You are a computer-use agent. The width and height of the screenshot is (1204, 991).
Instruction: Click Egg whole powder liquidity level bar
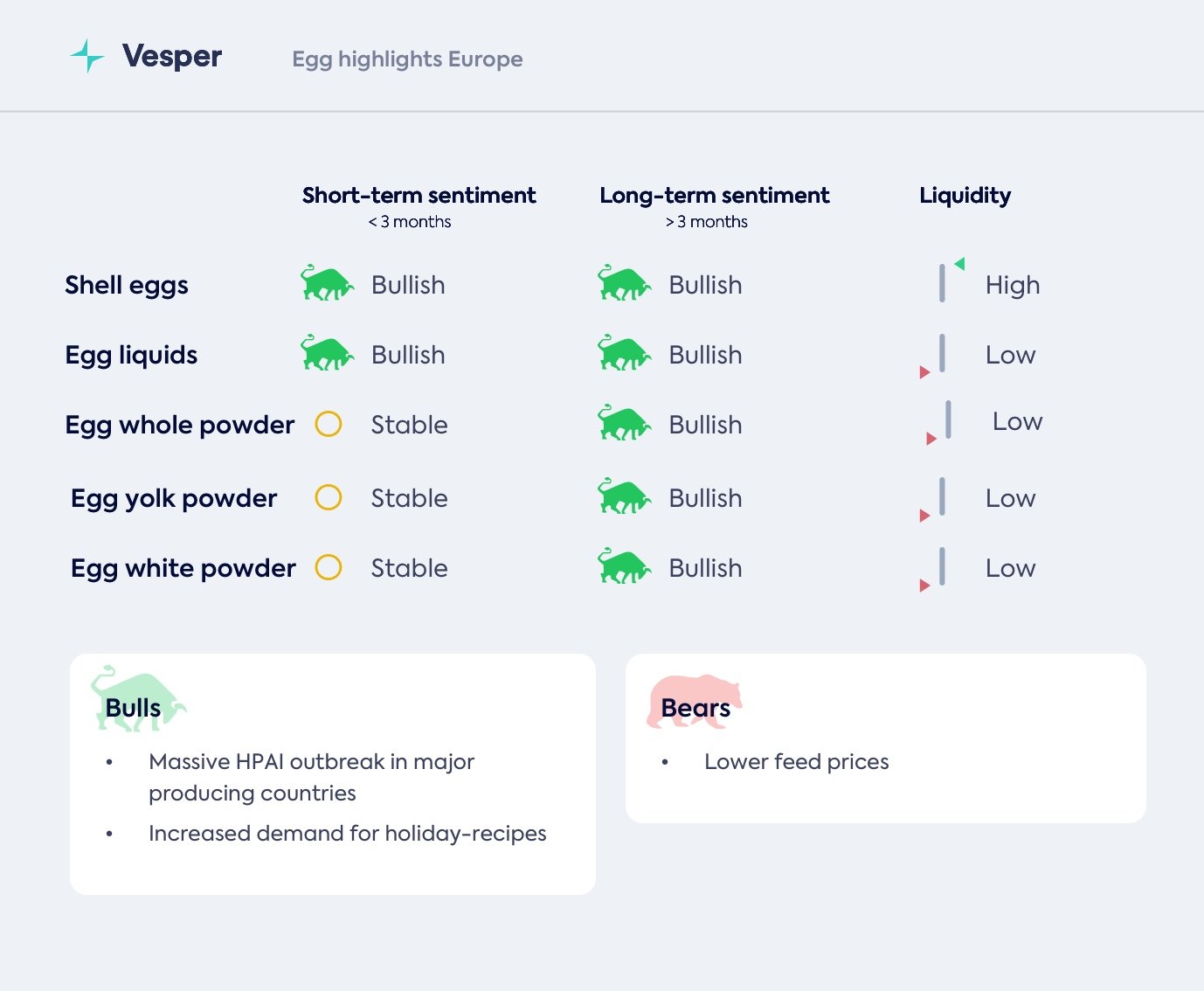click(x=948, y=419)
